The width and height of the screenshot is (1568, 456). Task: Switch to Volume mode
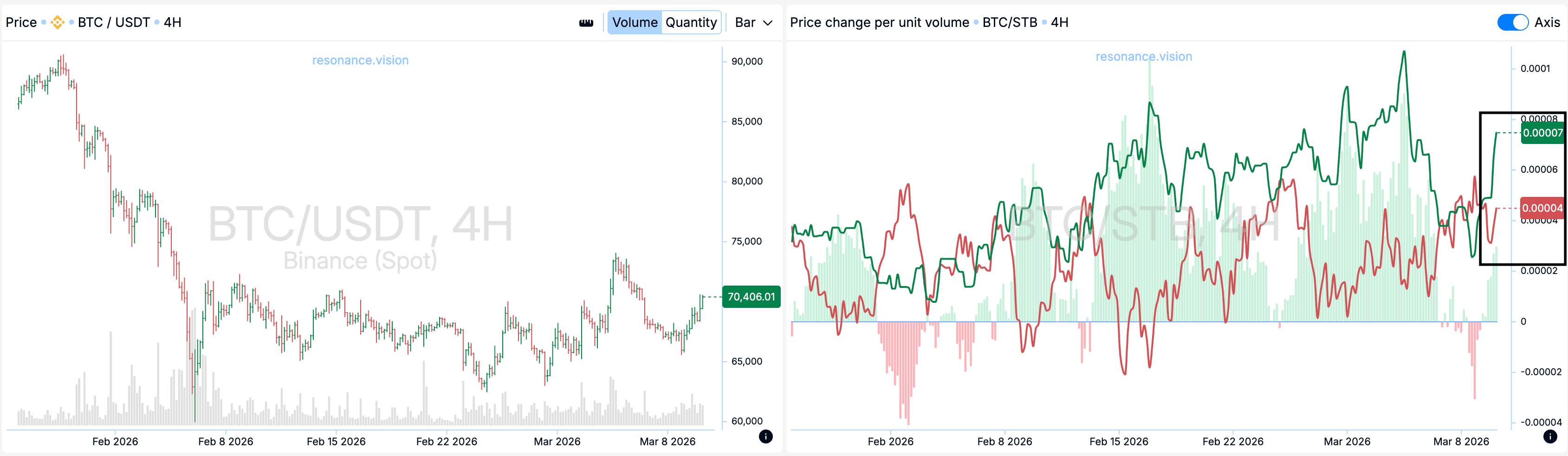[x=634, y=23]
